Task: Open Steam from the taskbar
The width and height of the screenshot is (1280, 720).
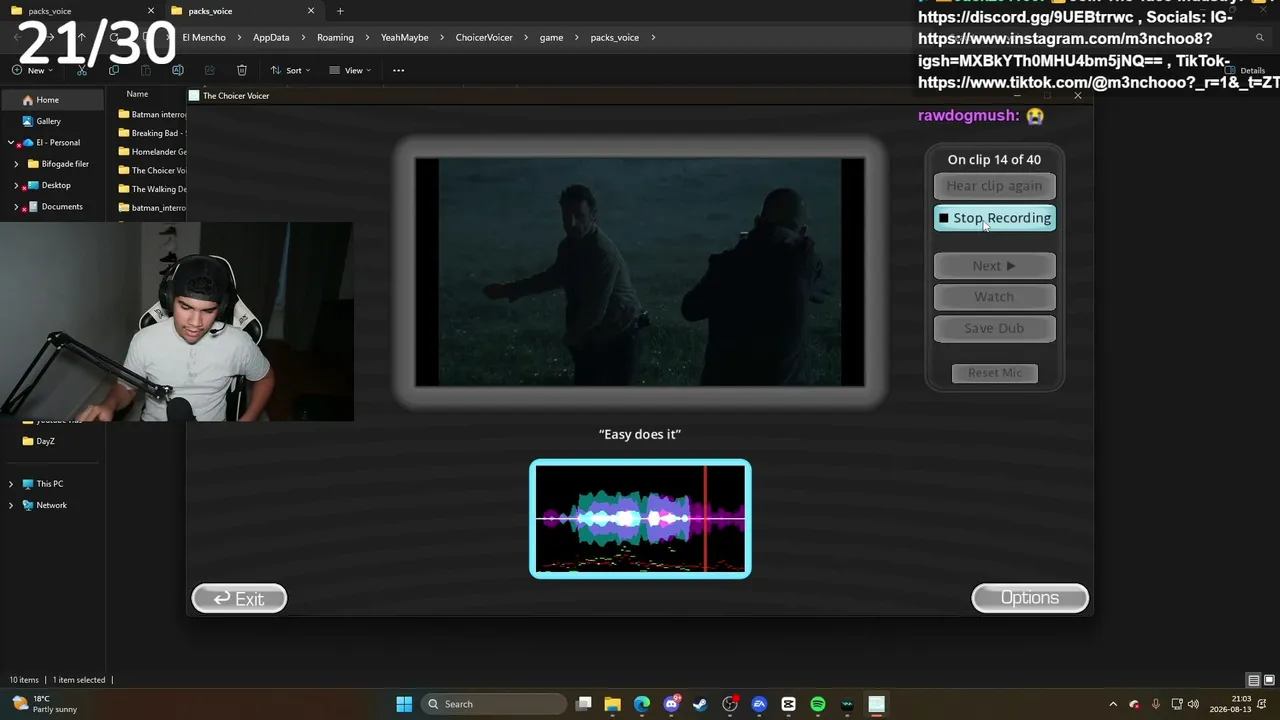Action: 701,704
